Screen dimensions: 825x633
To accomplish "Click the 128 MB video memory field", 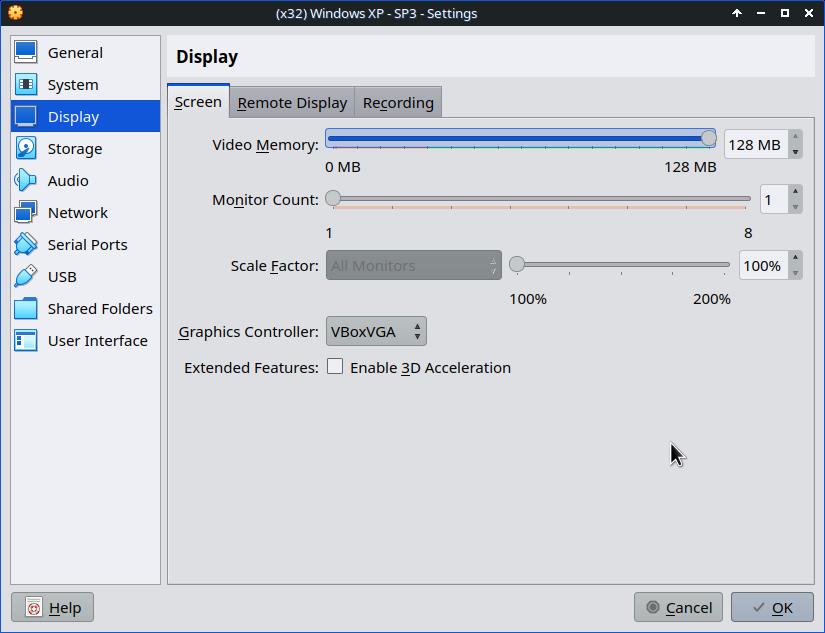I will pos(757,144).
